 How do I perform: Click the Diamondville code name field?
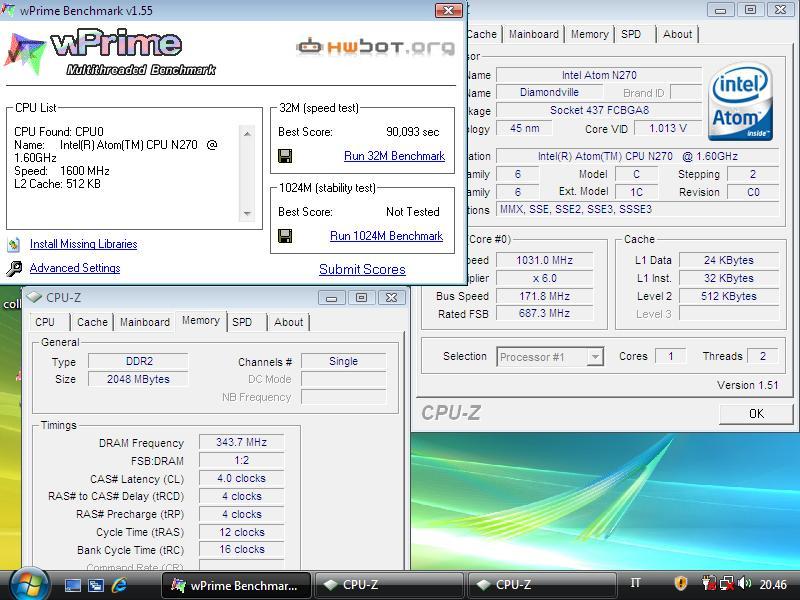pyautogui.click(x=549, y=92)
